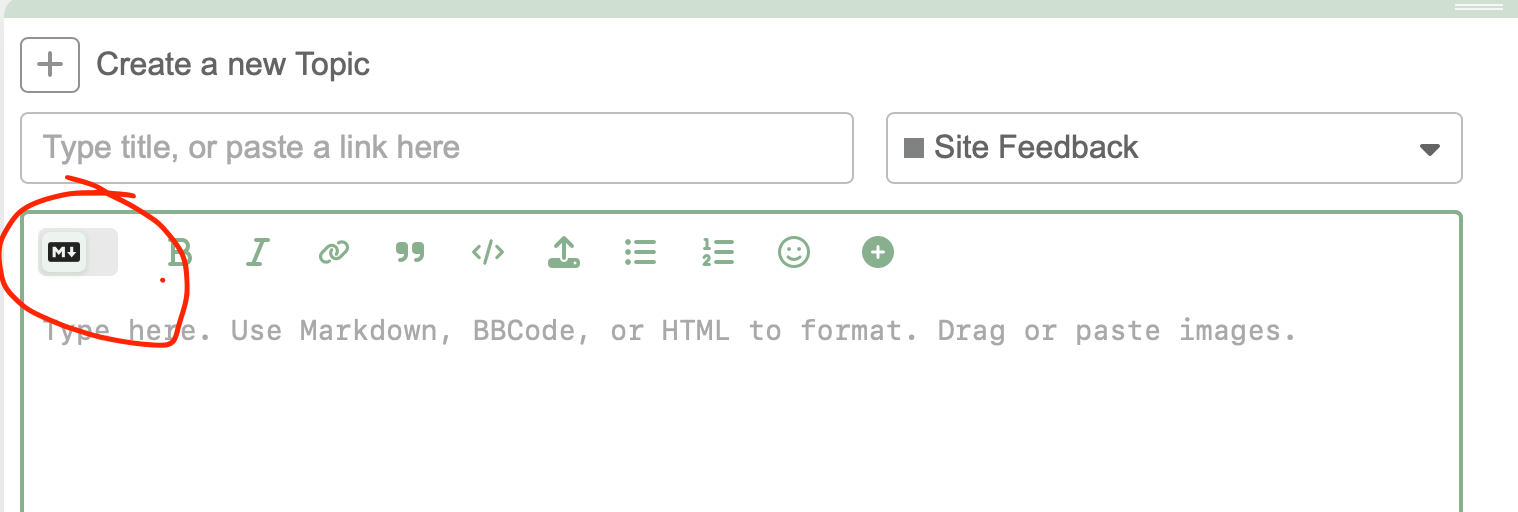Start a numbered list
The height and width of the screenshot is (512, 1518).
pyautogui.click(x=718, y=252)
